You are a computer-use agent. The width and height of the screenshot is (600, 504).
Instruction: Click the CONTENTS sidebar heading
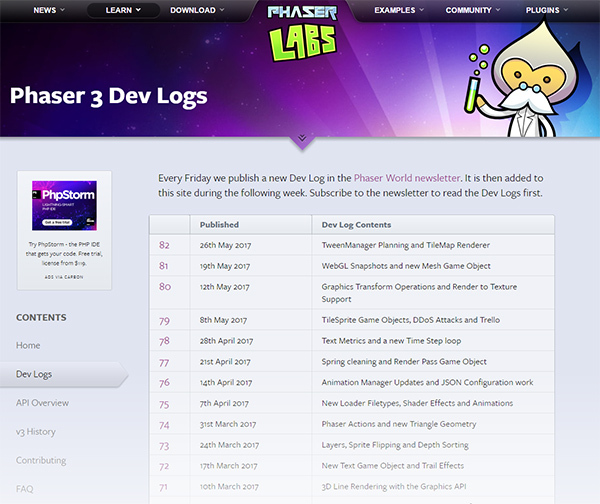41,318
